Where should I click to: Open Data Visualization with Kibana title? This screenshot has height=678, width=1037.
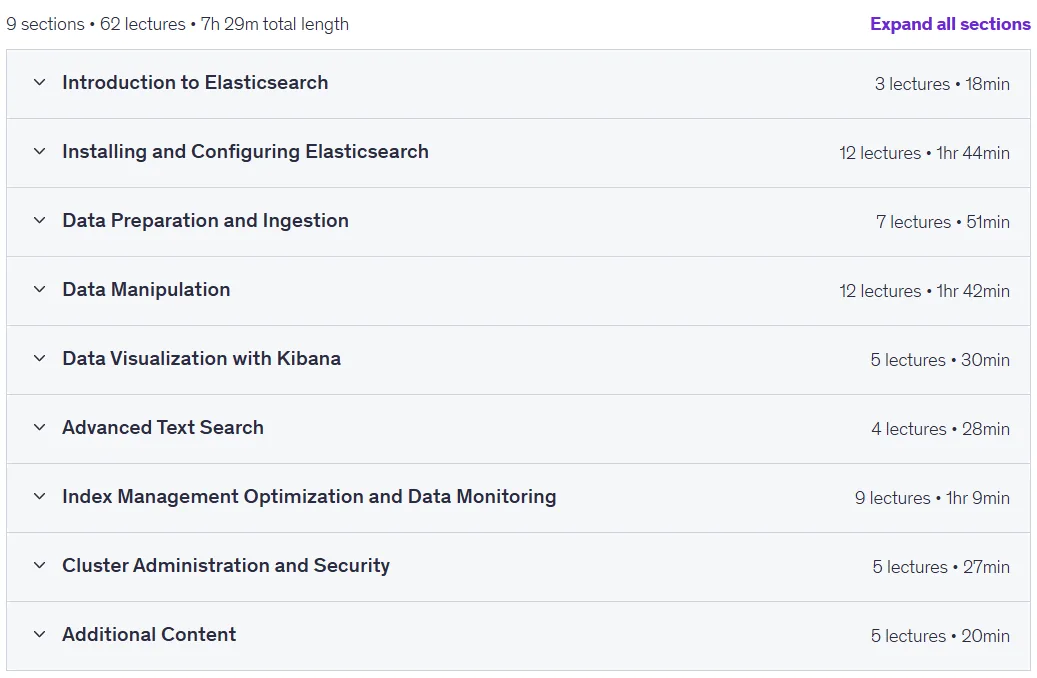[x=202, y=359]
